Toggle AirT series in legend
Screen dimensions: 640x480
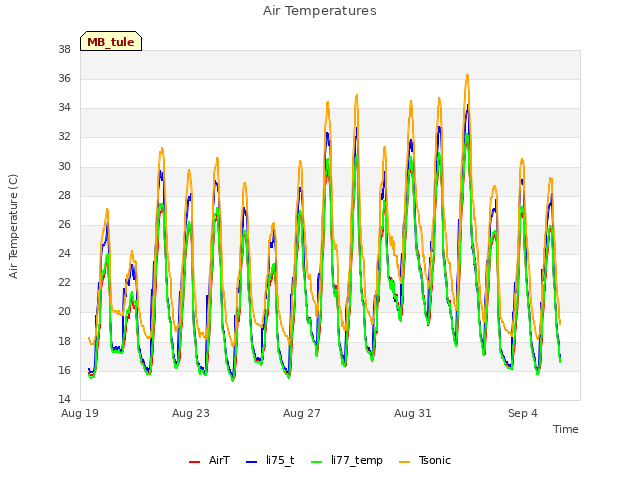click(209, 460)
